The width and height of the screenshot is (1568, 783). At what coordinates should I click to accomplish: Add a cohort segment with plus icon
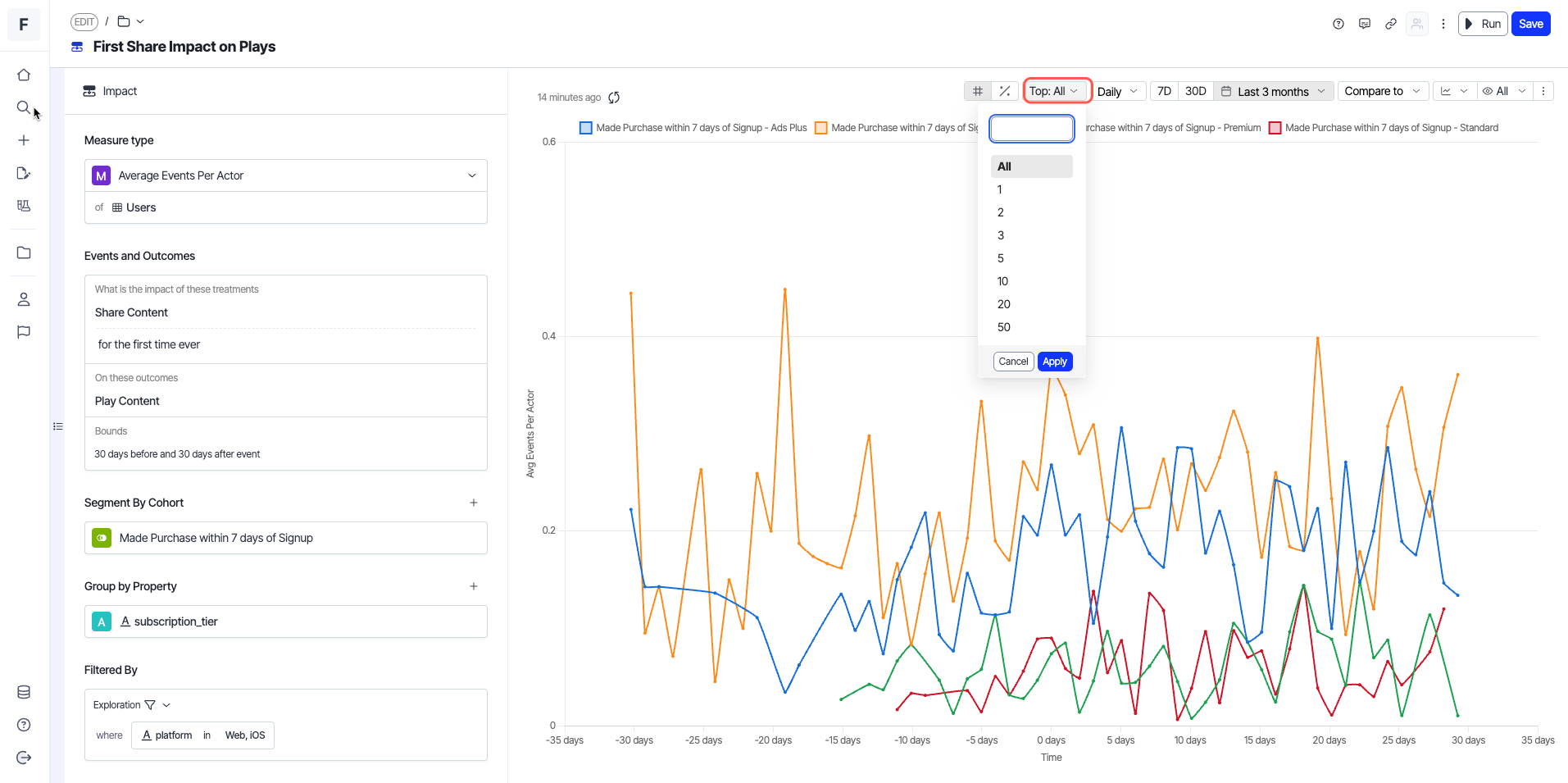(474, 503)
